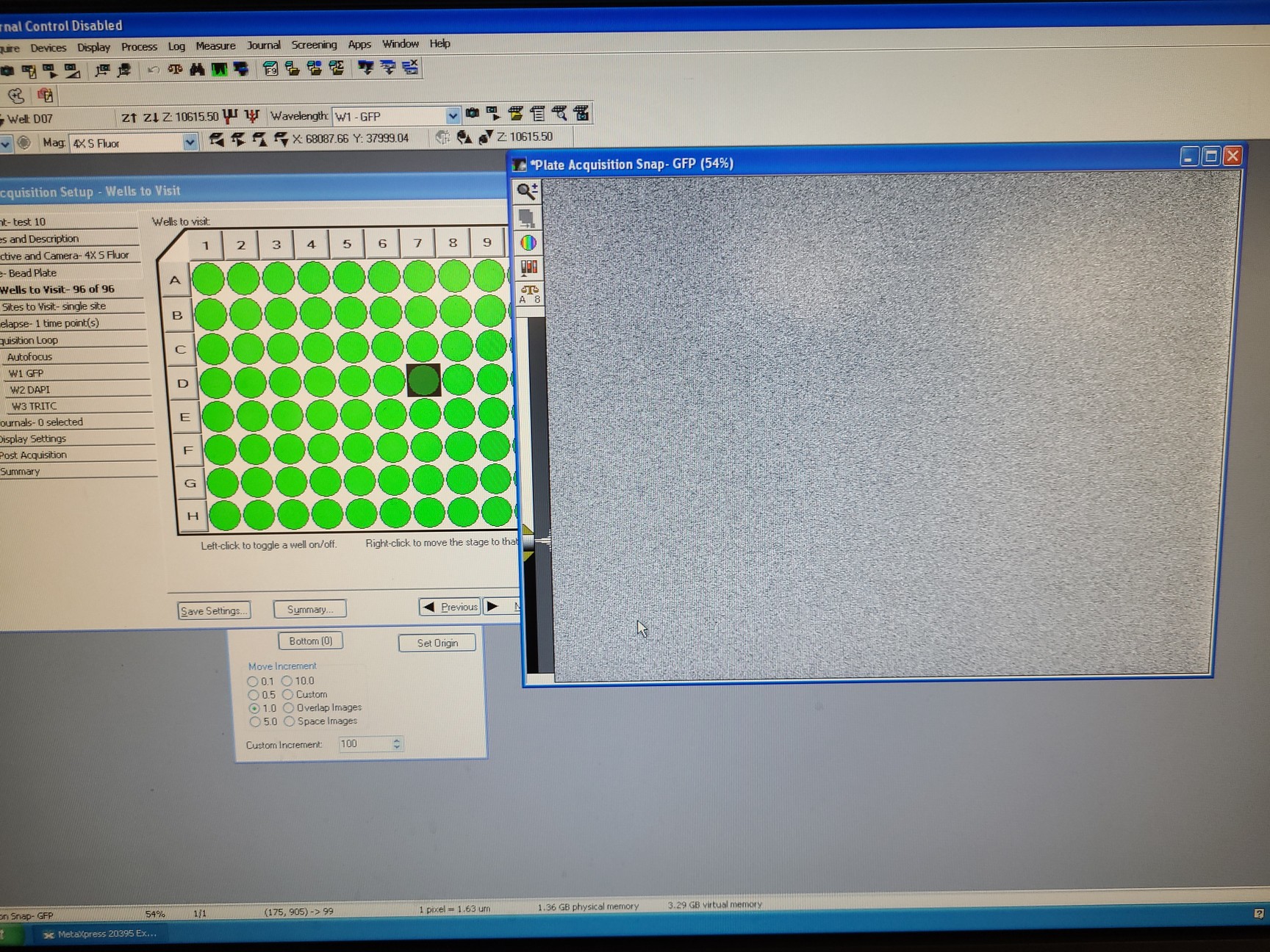1270x952 pixels.
Task: Click the snap camera icon near Wavelength dropdown
Action: (x=471, y=114)
